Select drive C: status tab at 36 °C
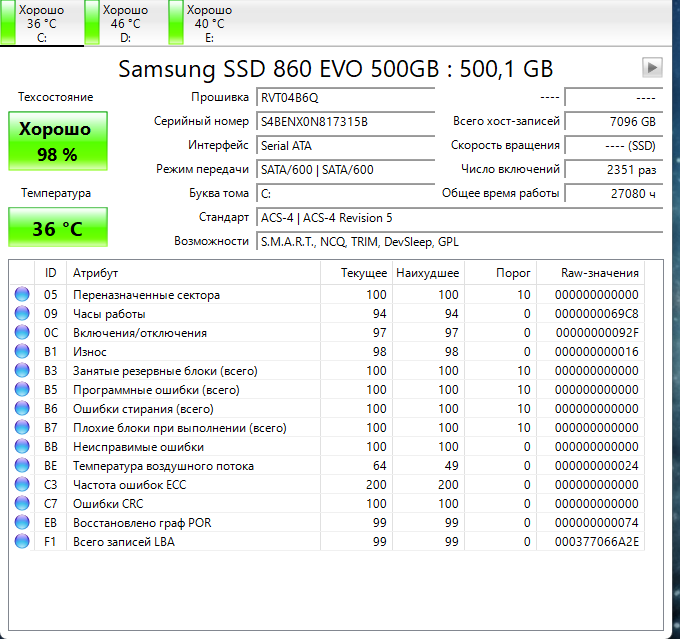Screen dimensions: 680x639 (x=42, y=23)
